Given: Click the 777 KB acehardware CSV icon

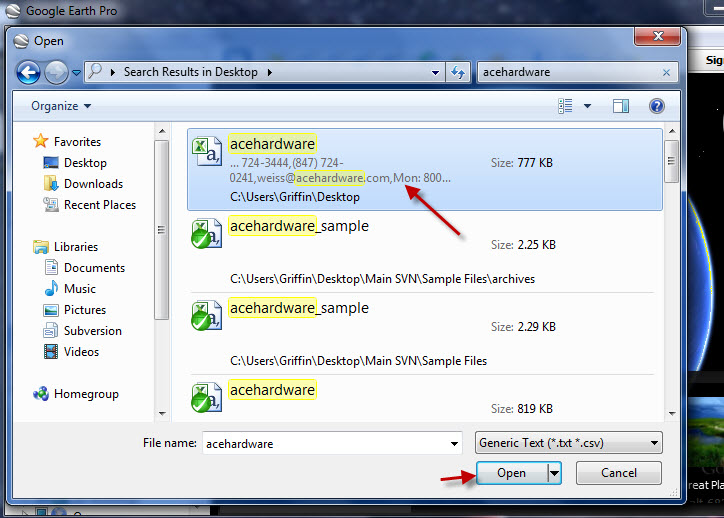Looking at the screenshot, I should tap(206, 151).
